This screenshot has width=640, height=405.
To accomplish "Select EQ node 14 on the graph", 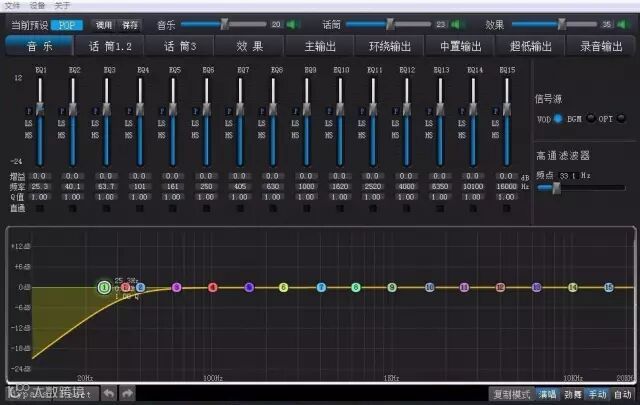I will pyautogui.click(x=573, y=287).
